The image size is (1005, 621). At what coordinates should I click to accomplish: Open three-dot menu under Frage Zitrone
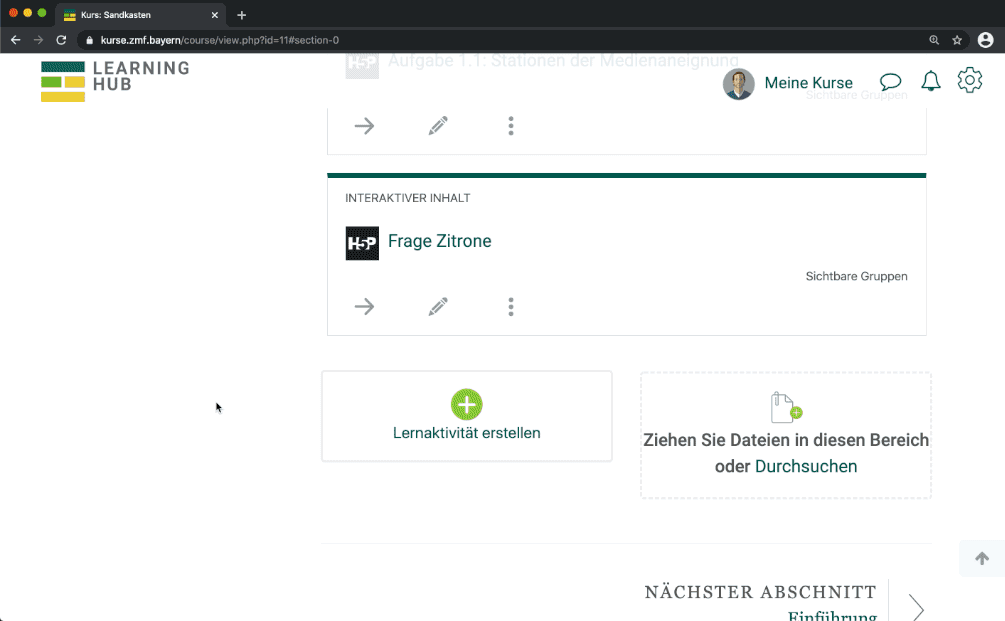pos(511,306)
